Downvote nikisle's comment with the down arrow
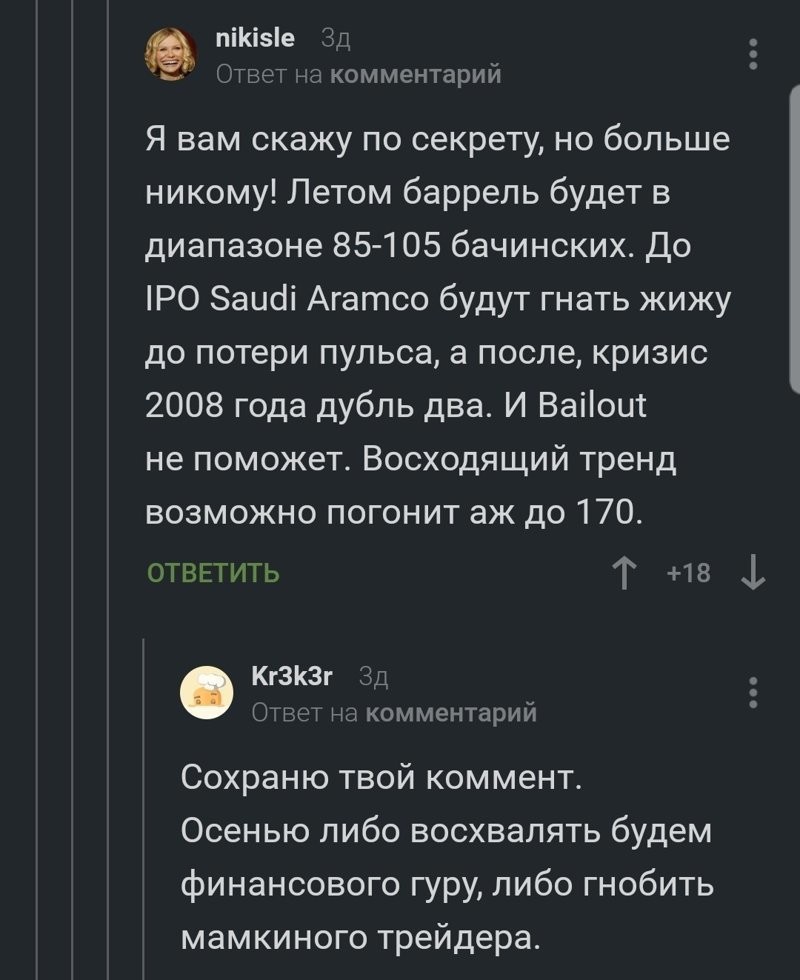Screen dimensions: 800x980 pos(751,573)
